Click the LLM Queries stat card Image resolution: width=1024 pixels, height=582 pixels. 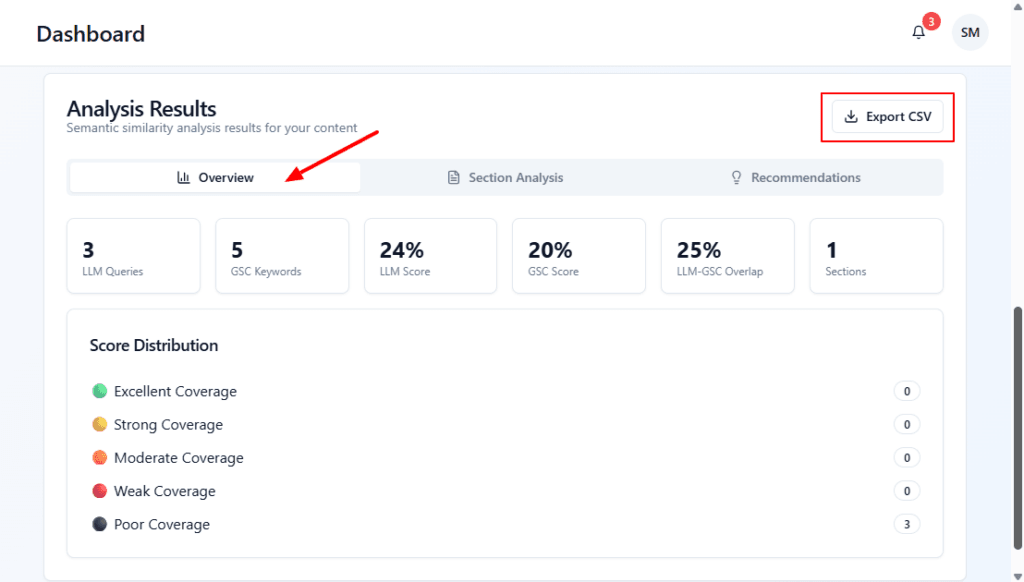click(133, 256)
